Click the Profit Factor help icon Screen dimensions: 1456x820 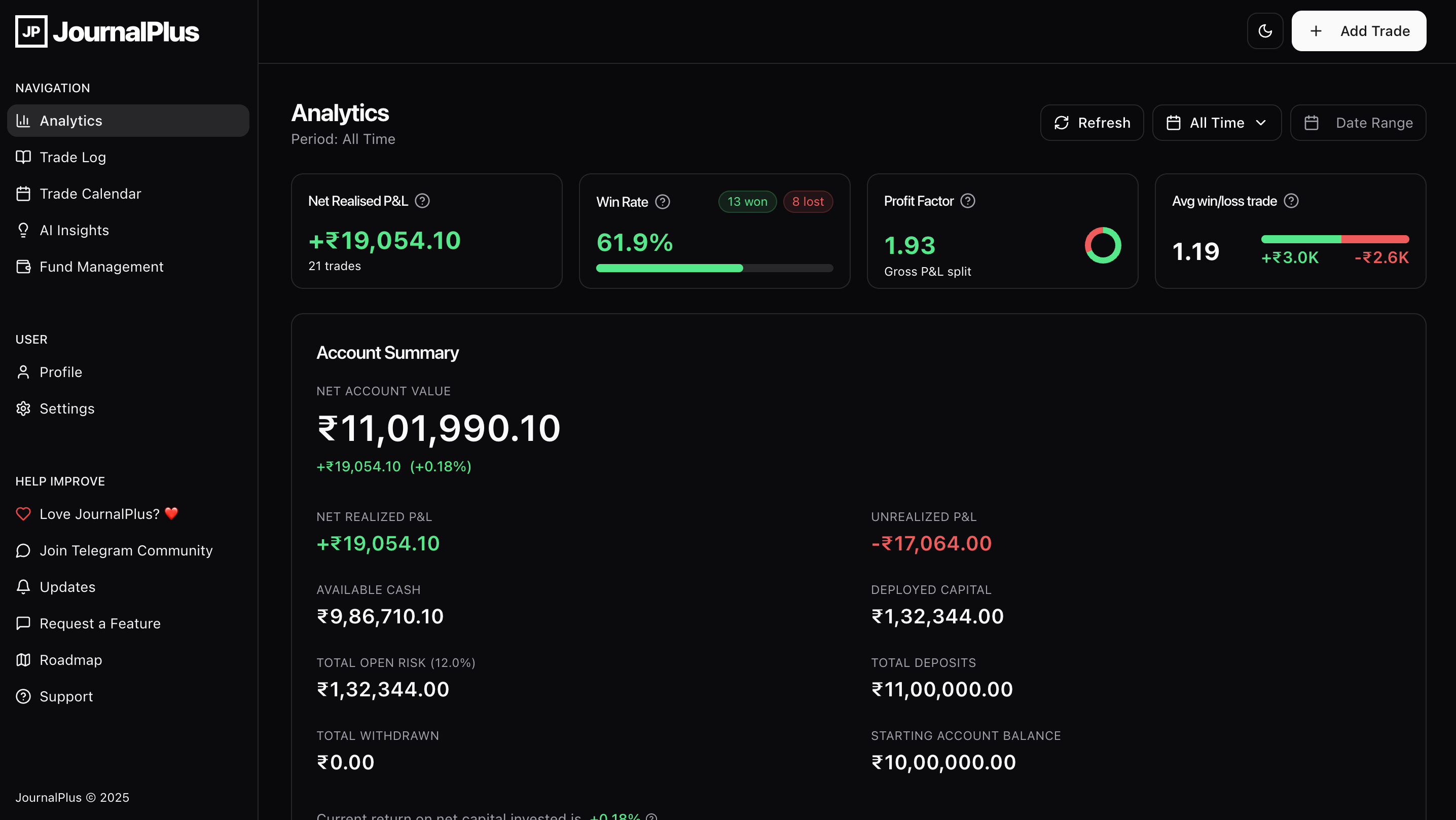tap(968, 201)
